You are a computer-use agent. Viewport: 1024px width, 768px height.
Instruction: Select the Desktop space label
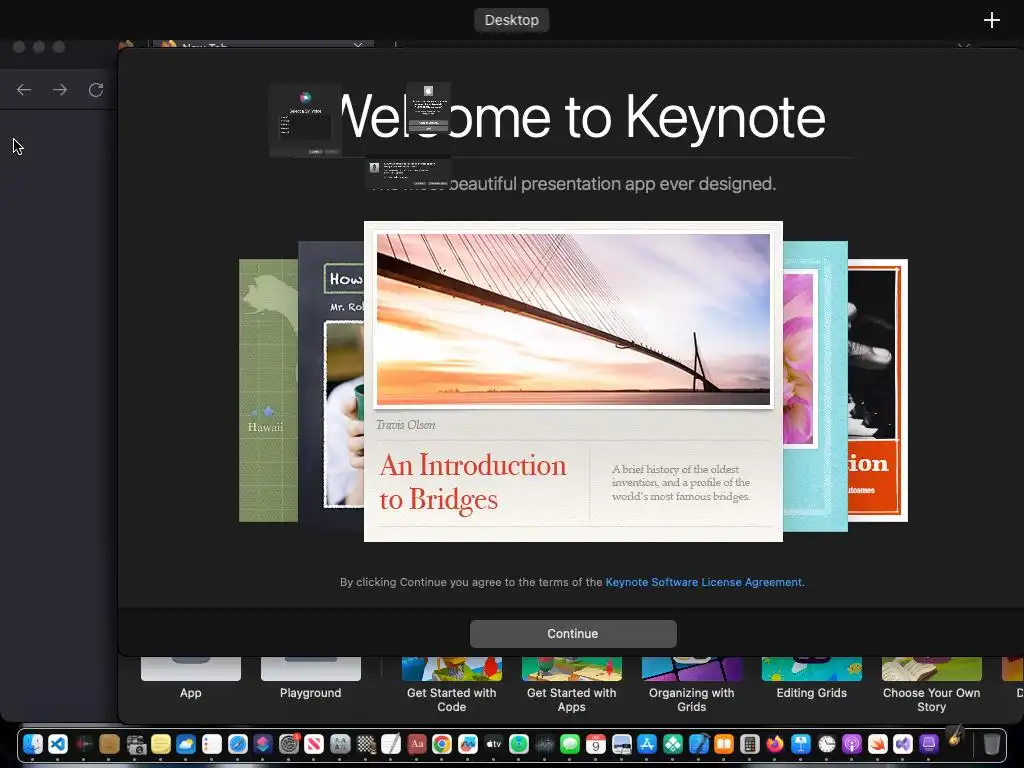click(511, 20)
